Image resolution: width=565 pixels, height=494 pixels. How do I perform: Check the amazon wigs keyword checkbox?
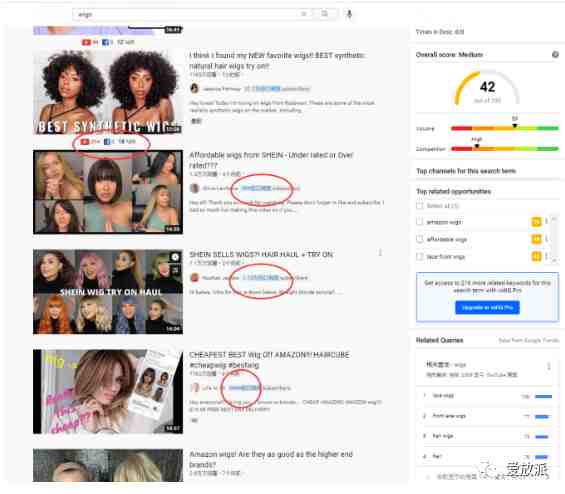(x=419, y=222)
